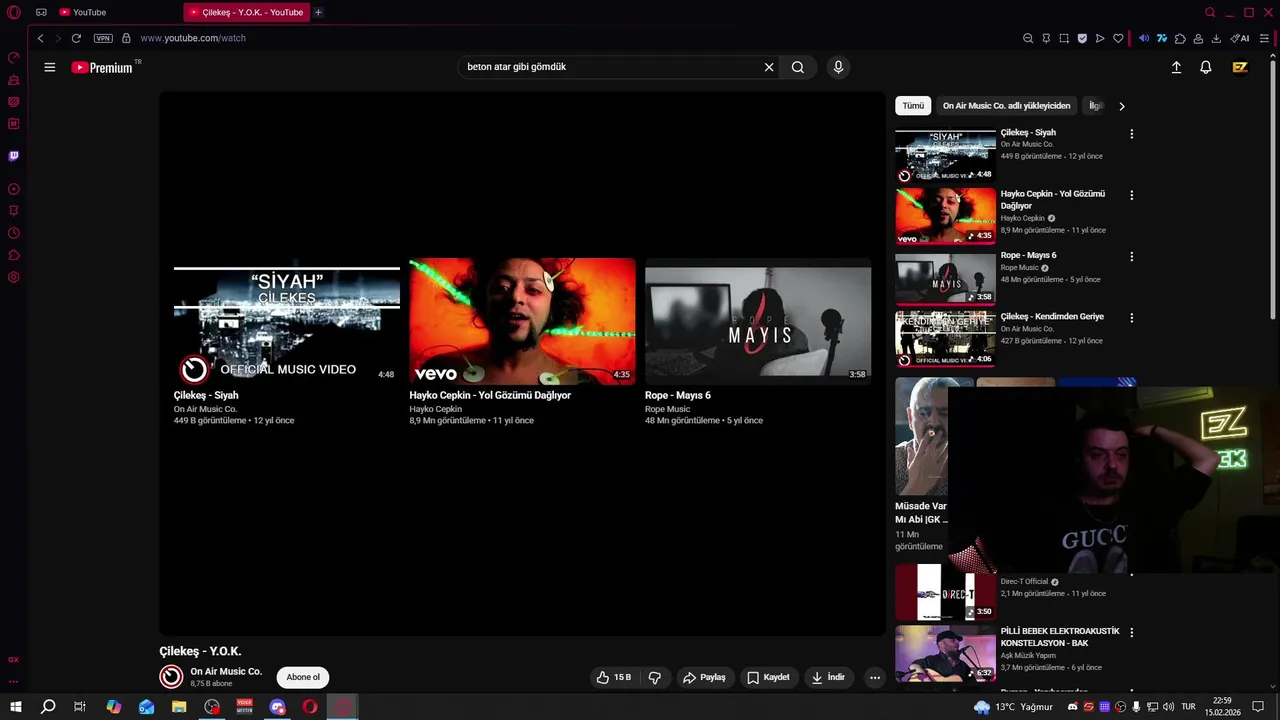This screenshot has width=1280, height=720.
Task: Open the extensions cube icon
Action: [1180, 38]
